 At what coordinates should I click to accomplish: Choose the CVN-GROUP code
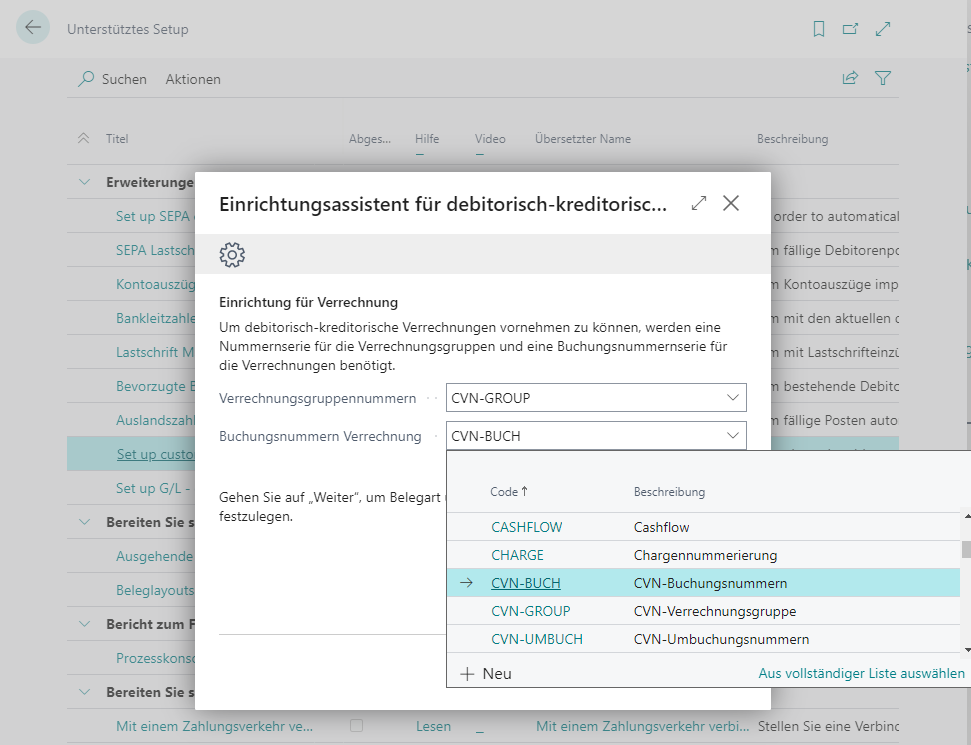tap(531, 611)
